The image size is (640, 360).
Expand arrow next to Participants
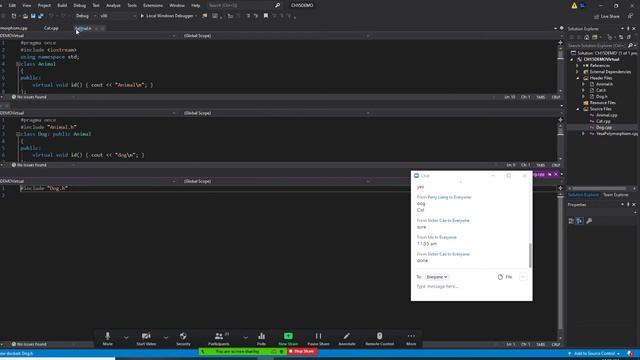[x=245, y=338]
